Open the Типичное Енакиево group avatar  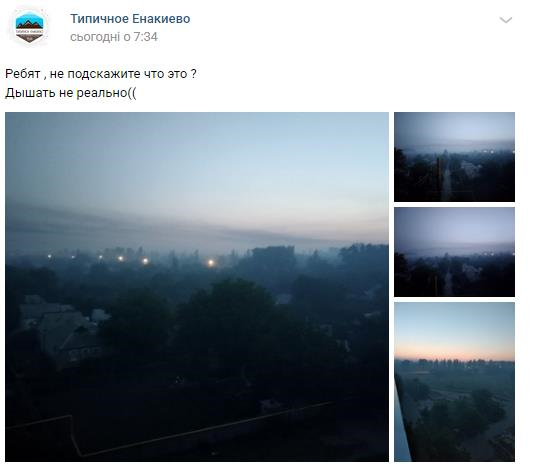[30, 27]
